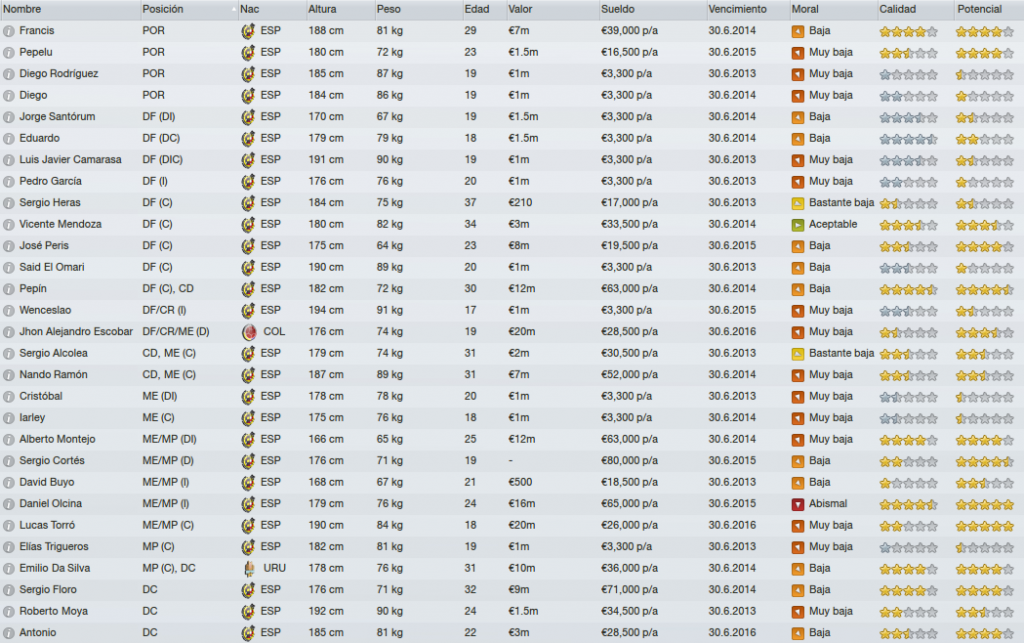
Task: Open info icon next to Diego Rodríguez
Action: (x=8, y=74)
